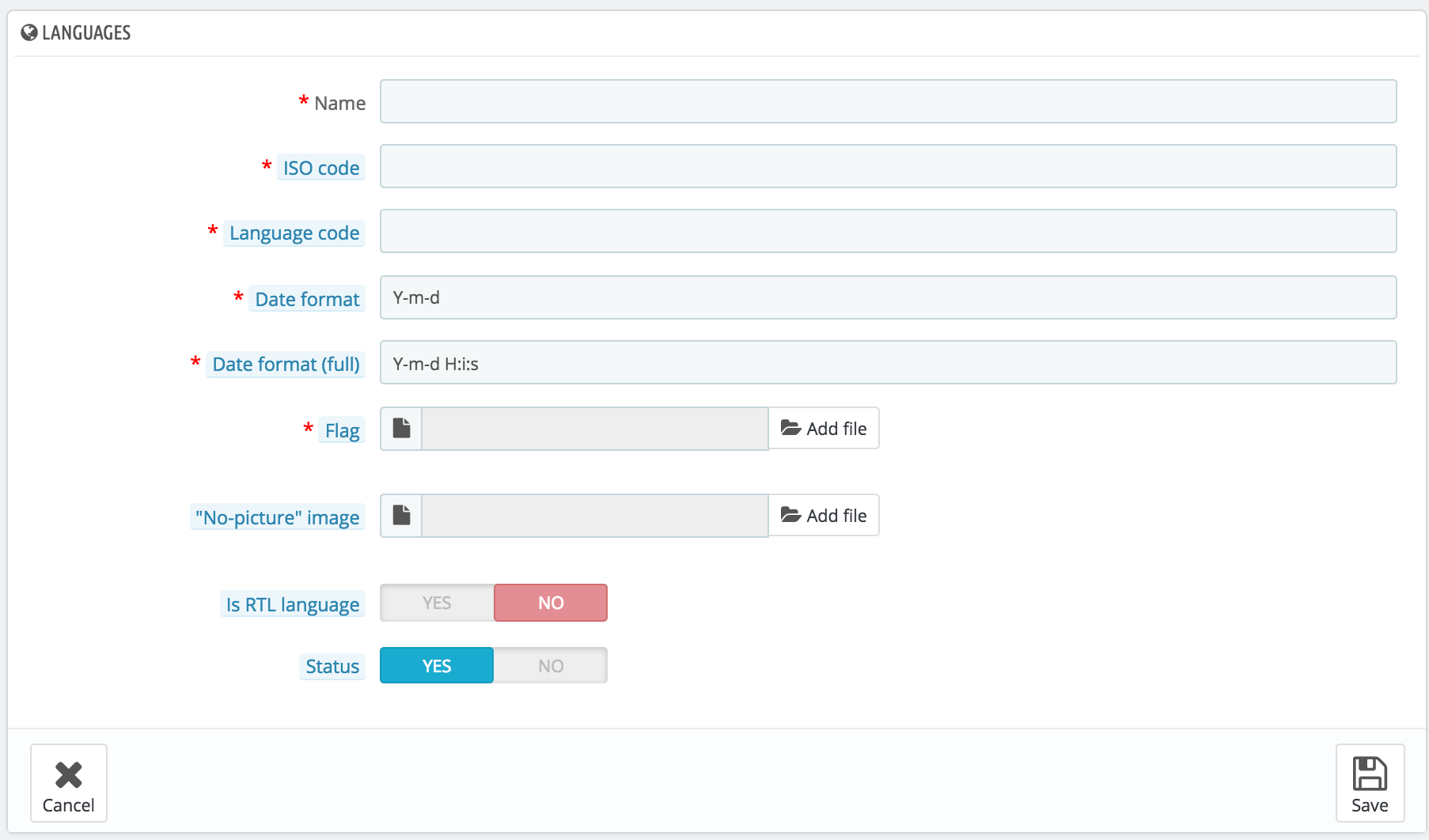Click the ISO code label
The width and height of the screenshot is (1429, 840).
click(321, 168)
